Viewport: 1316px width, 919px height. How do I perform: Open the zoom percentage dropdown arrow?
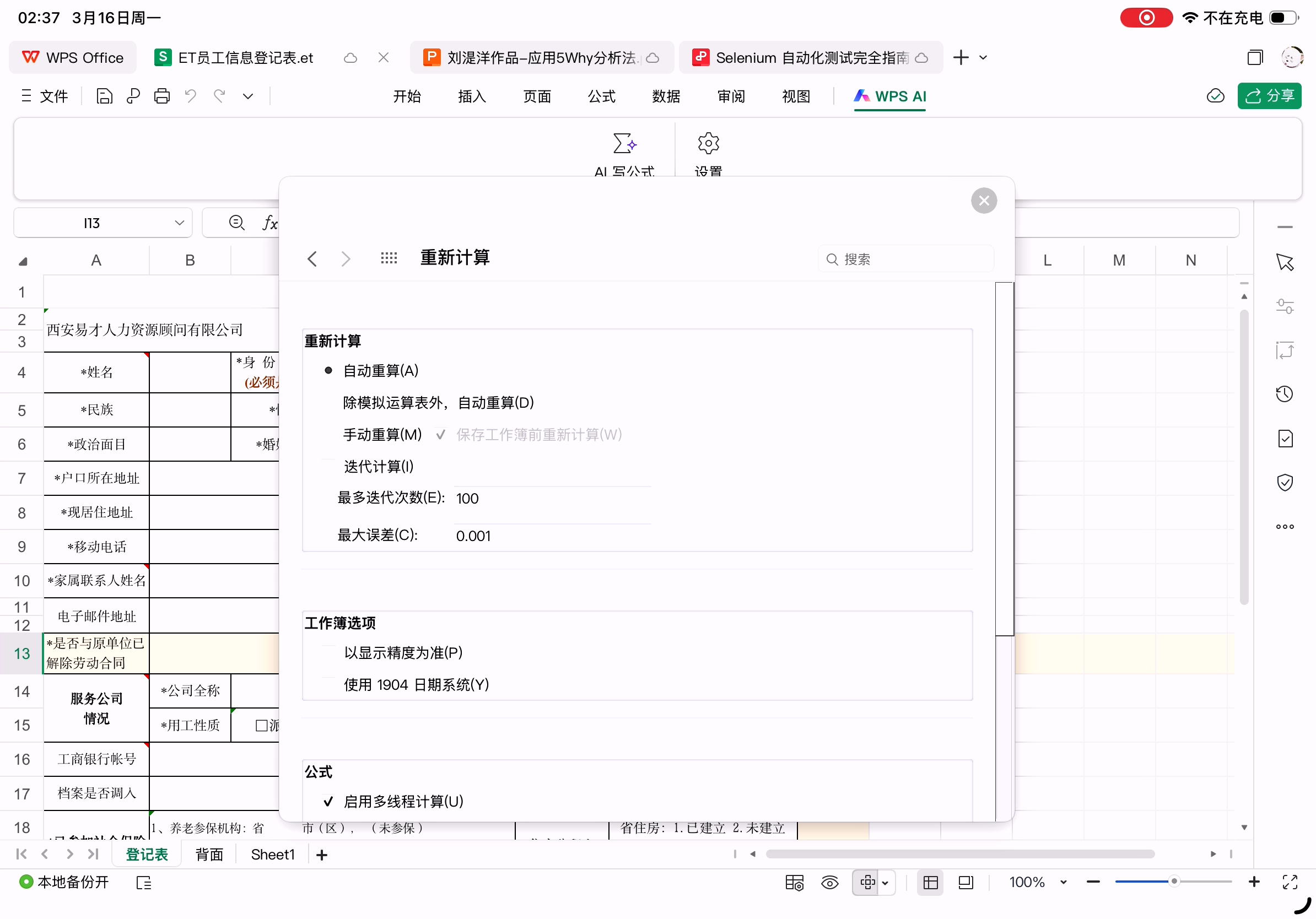(1063, 882)
